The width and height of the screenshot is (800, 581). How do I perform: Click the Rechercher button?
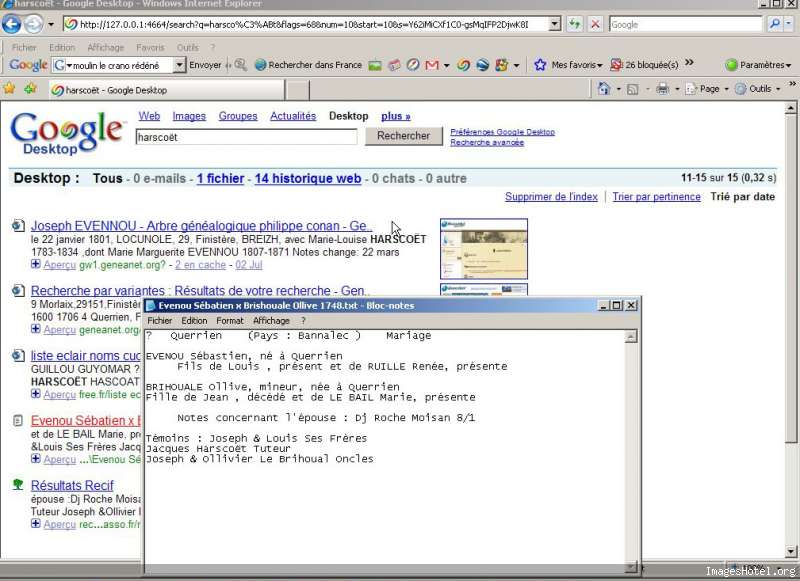click(403, 136)
